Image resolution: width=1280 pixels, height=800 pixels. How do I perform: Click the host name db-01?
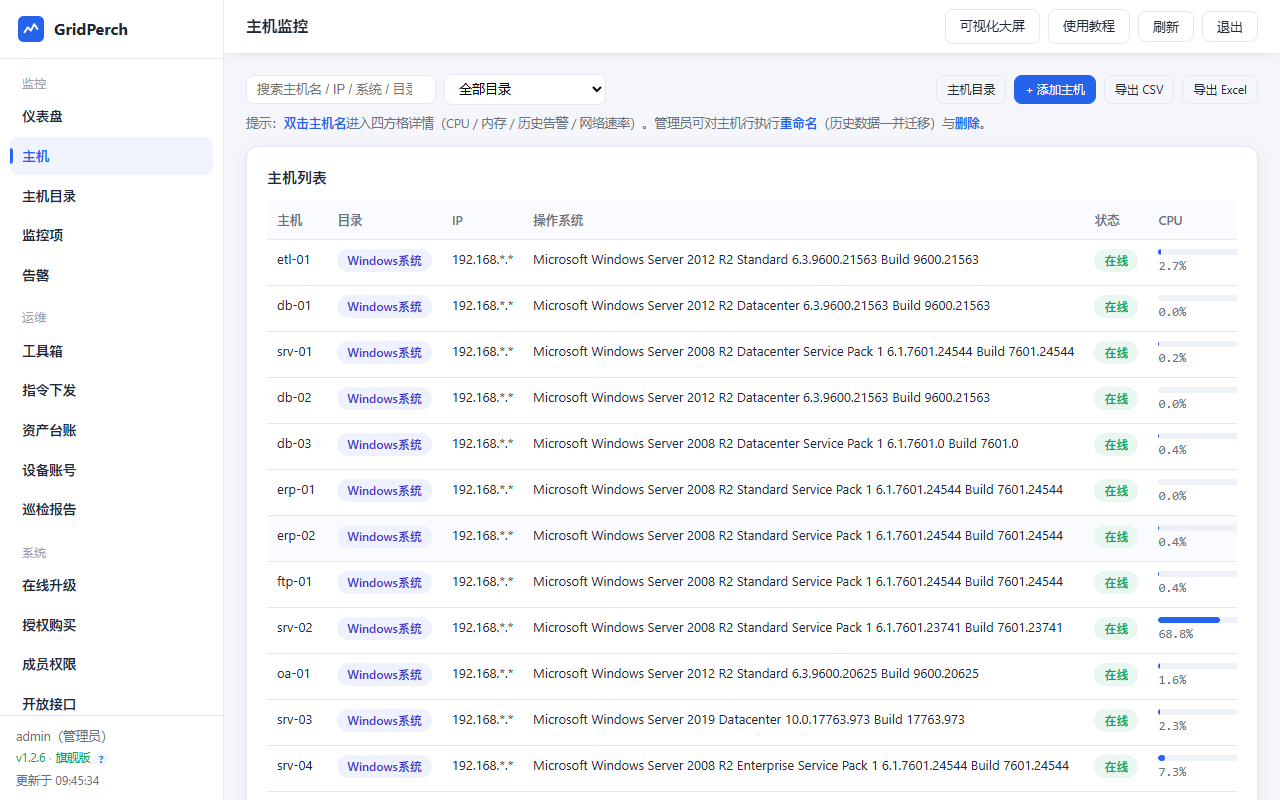tap(294, 306)
